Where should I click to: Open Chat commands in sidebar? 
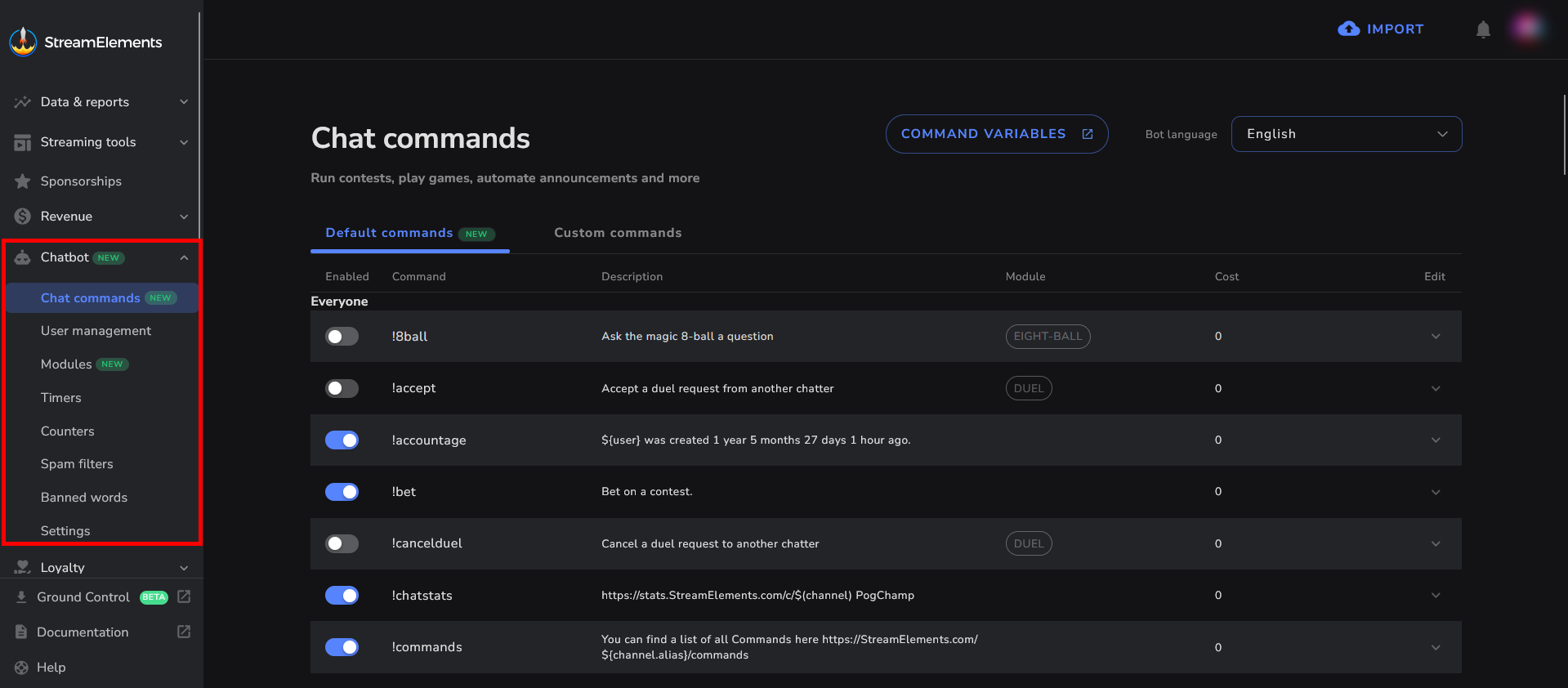coord(102,298)
